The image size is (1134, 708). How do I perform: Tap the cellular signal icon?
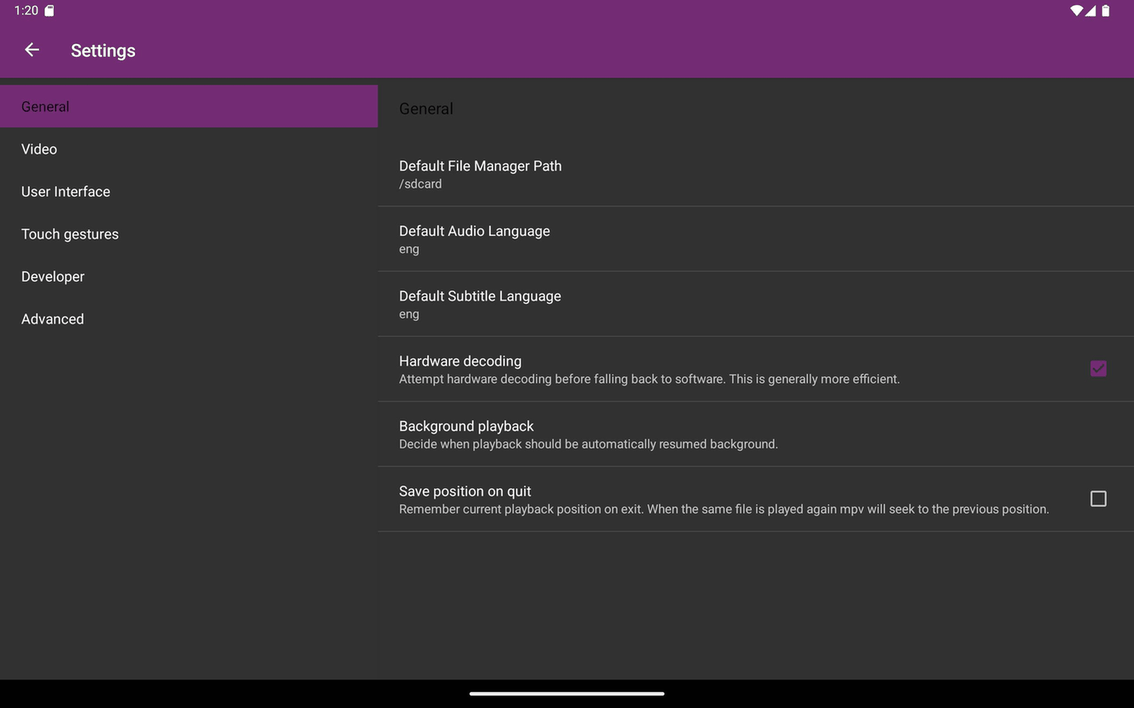pyautogui.click(x=1090, y=10)
